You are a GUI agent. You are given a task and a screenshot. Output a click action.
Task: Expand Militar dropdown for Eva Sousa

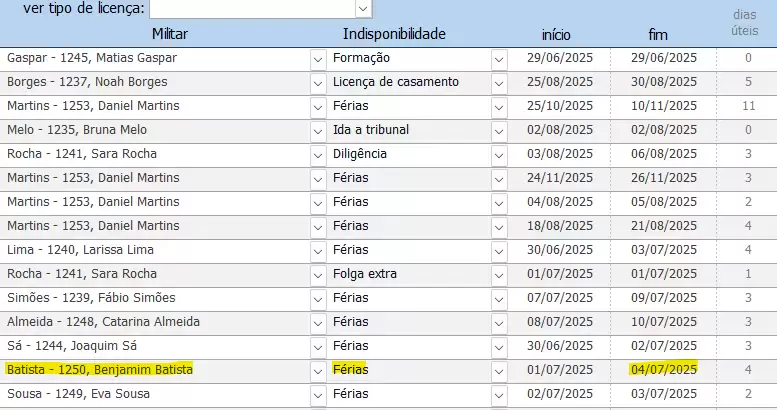coord(318,396)
